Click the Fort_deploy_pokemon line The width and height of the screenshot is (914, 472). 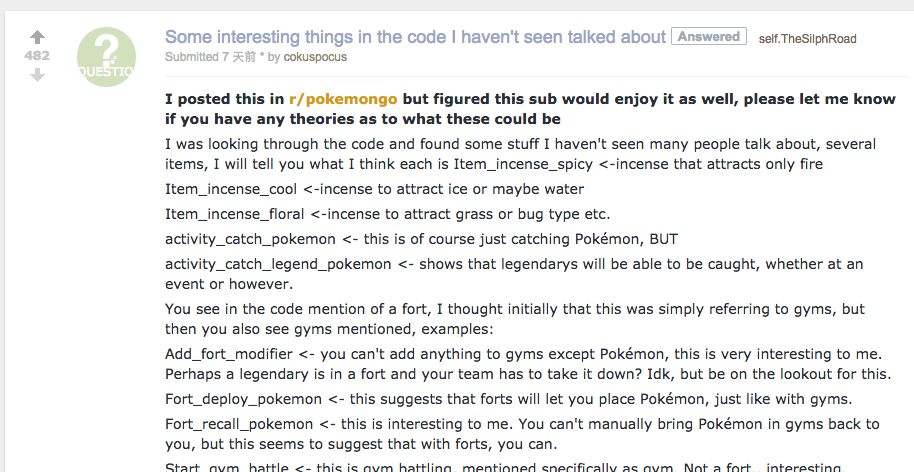pos(508,399)
